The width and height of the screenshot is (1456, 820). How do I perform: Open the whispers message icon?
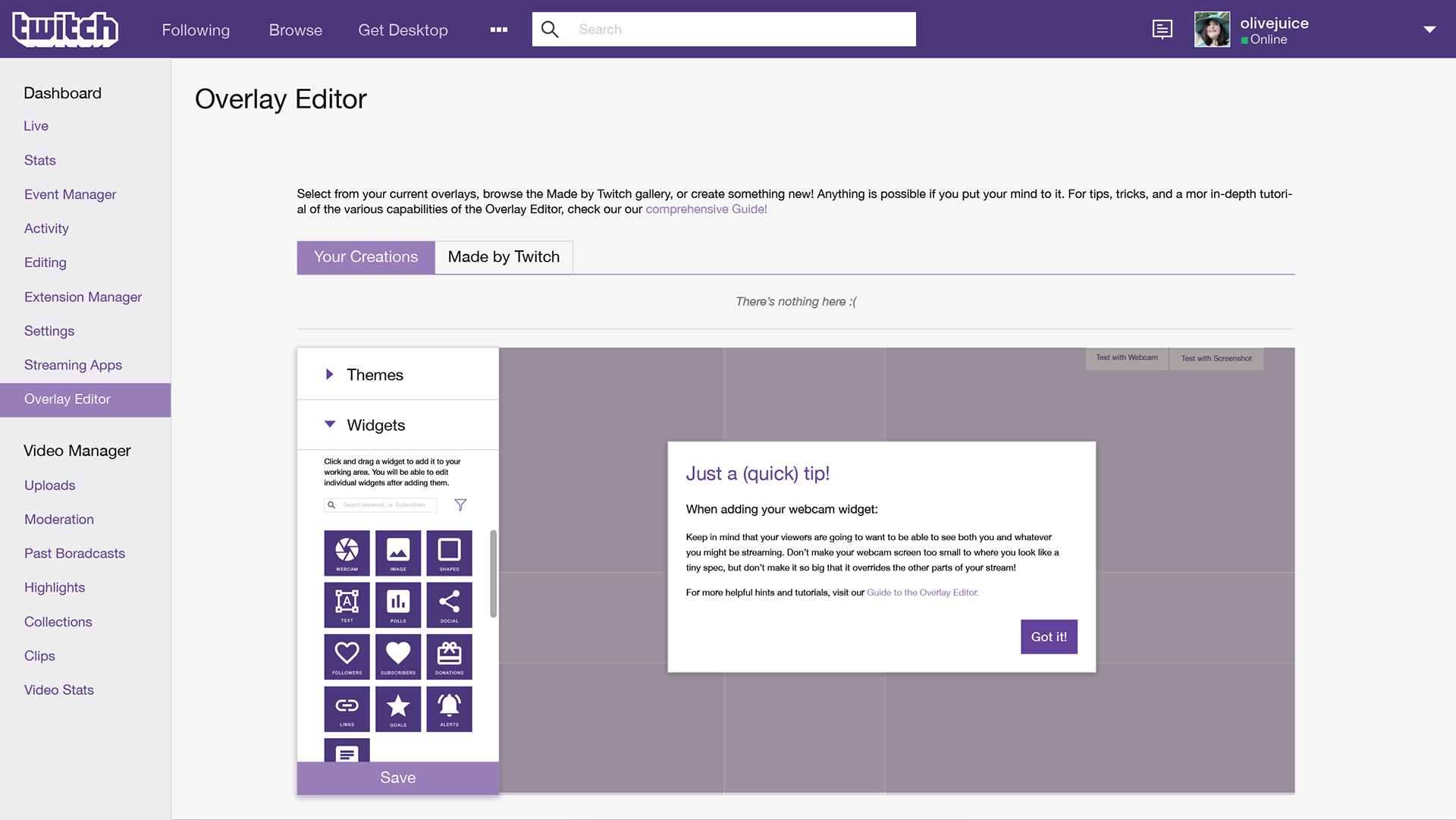tap(1162, 30)
